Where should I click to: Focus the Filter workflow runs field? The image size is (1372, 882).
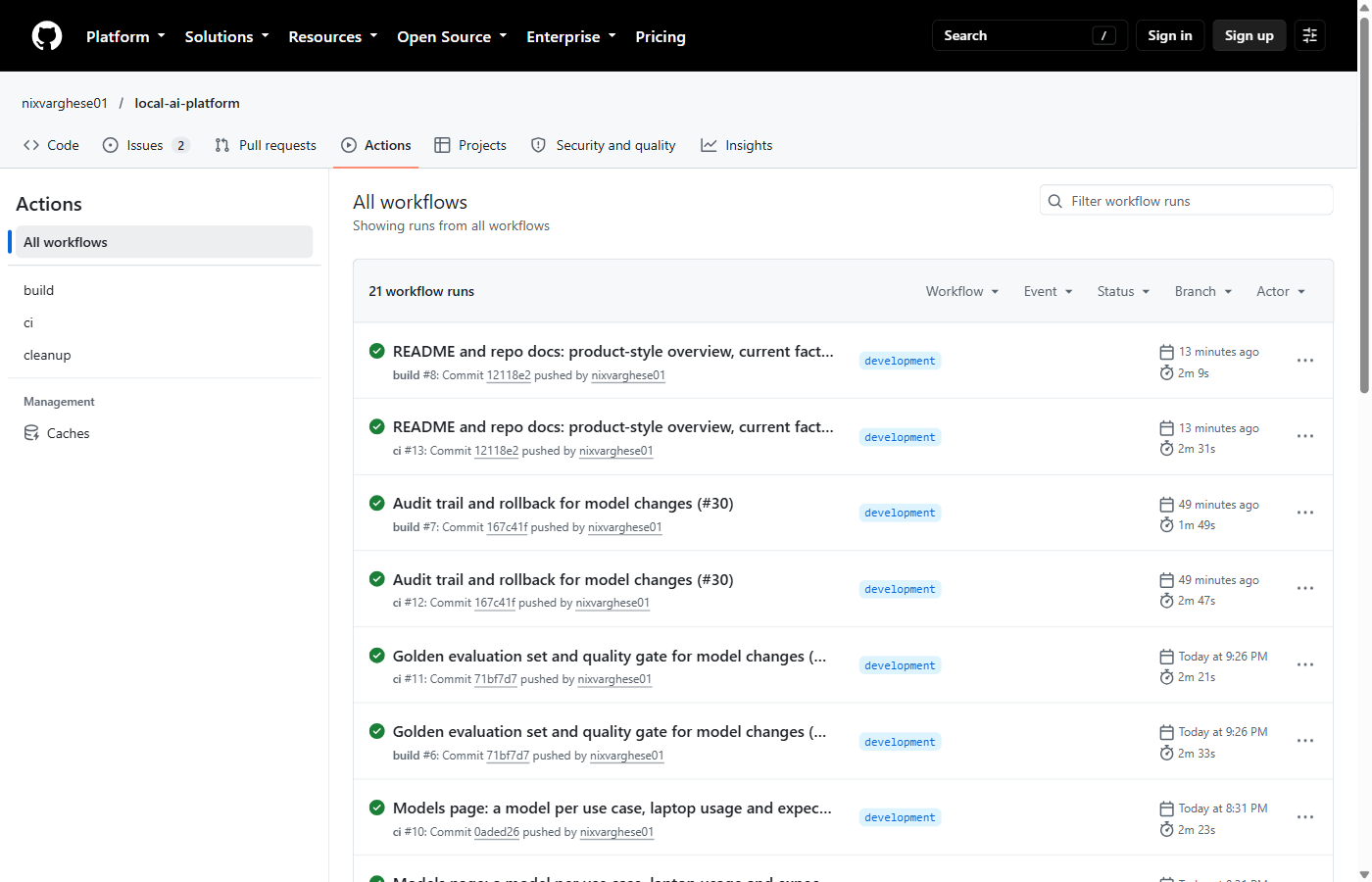coord(1186,201)
